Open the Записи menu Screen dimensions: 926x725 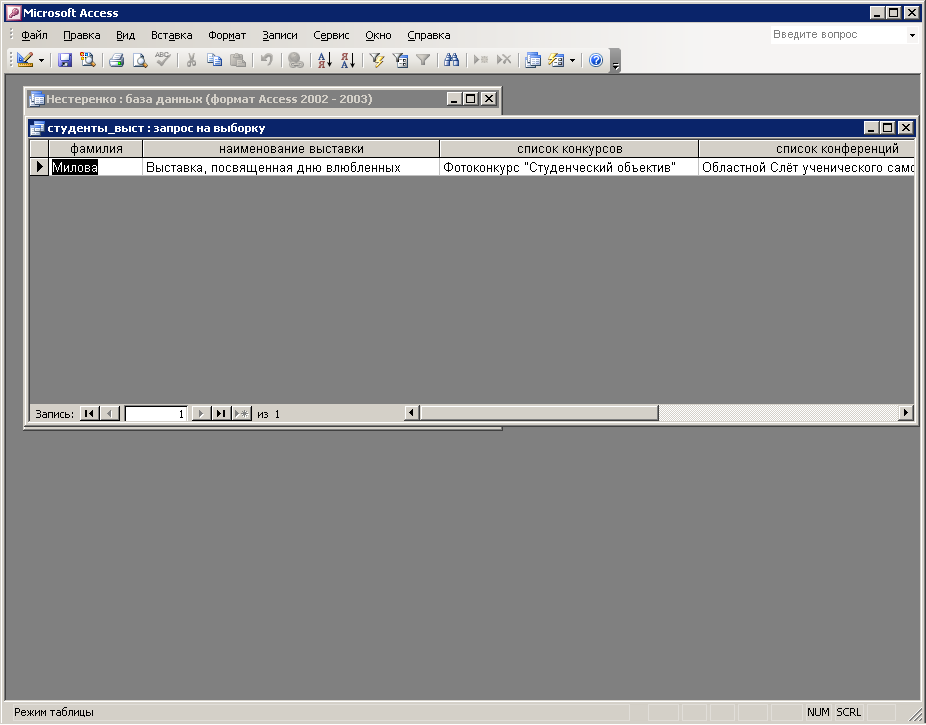coord(280,35)
